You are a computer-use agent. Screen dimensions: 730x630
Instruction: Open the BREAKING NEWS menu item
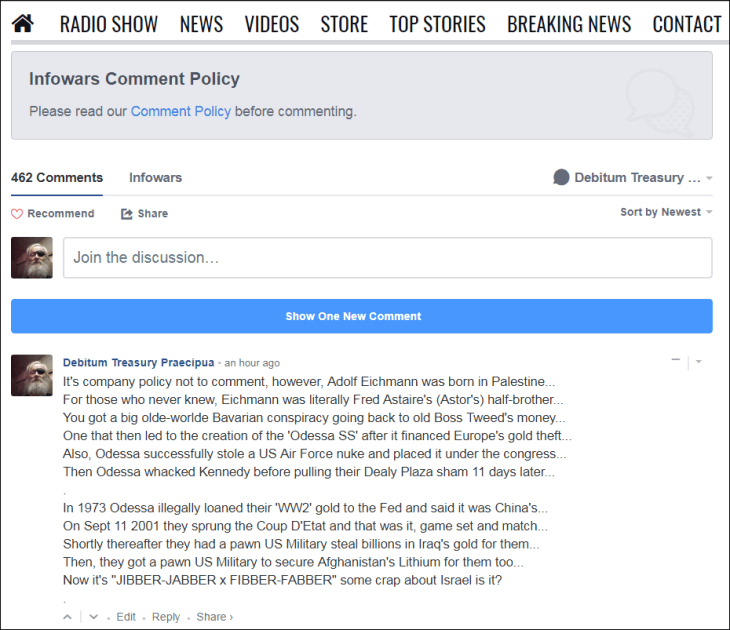pyautogui.click(x=569, y=24)
